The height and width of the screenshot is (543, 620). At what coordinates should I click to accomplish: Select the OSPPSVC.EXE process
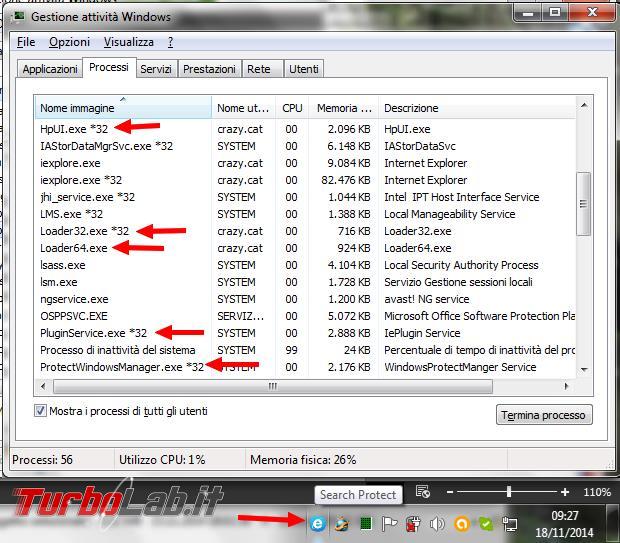[x=305, y=316]
